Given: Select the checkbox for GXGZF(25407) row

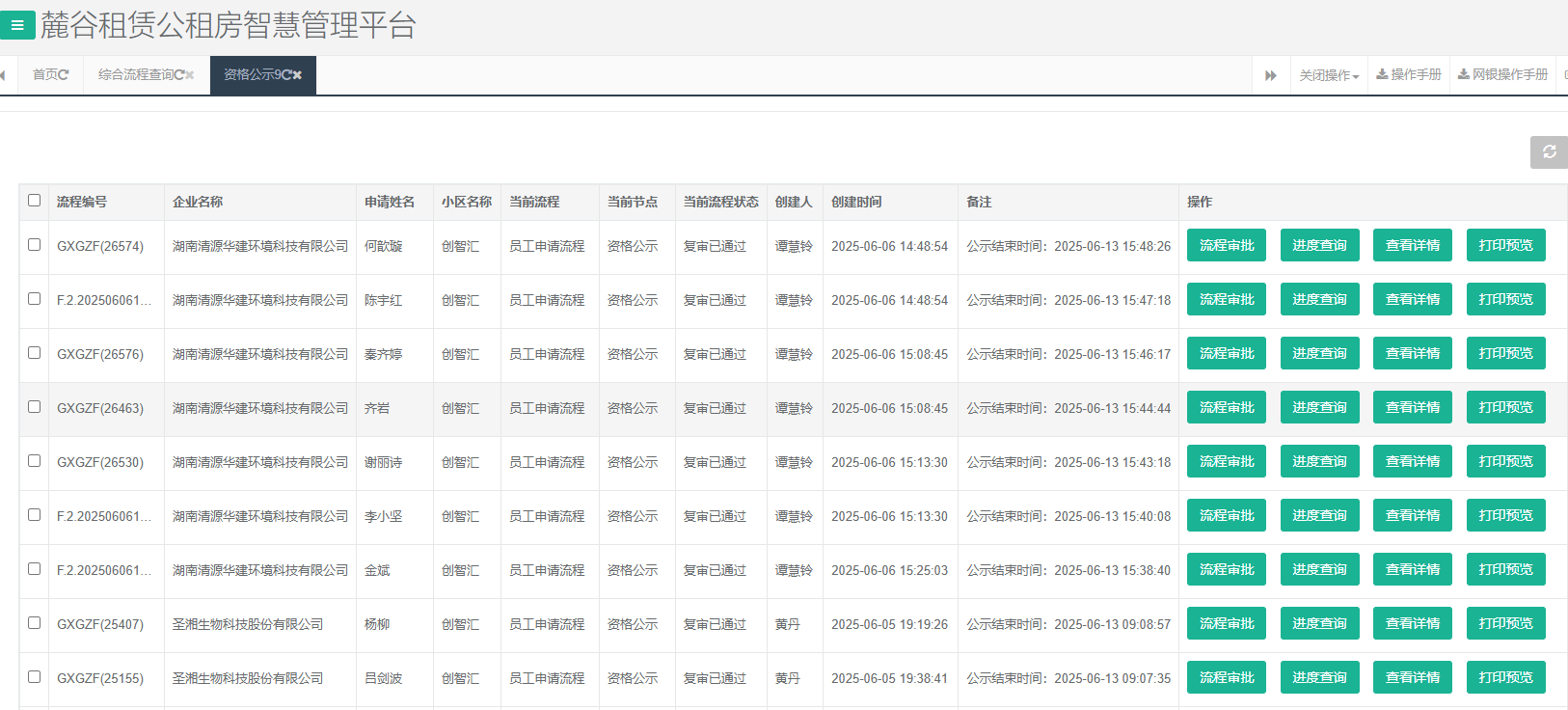Looking at the screenshot, I should click(x=35, y=623).
